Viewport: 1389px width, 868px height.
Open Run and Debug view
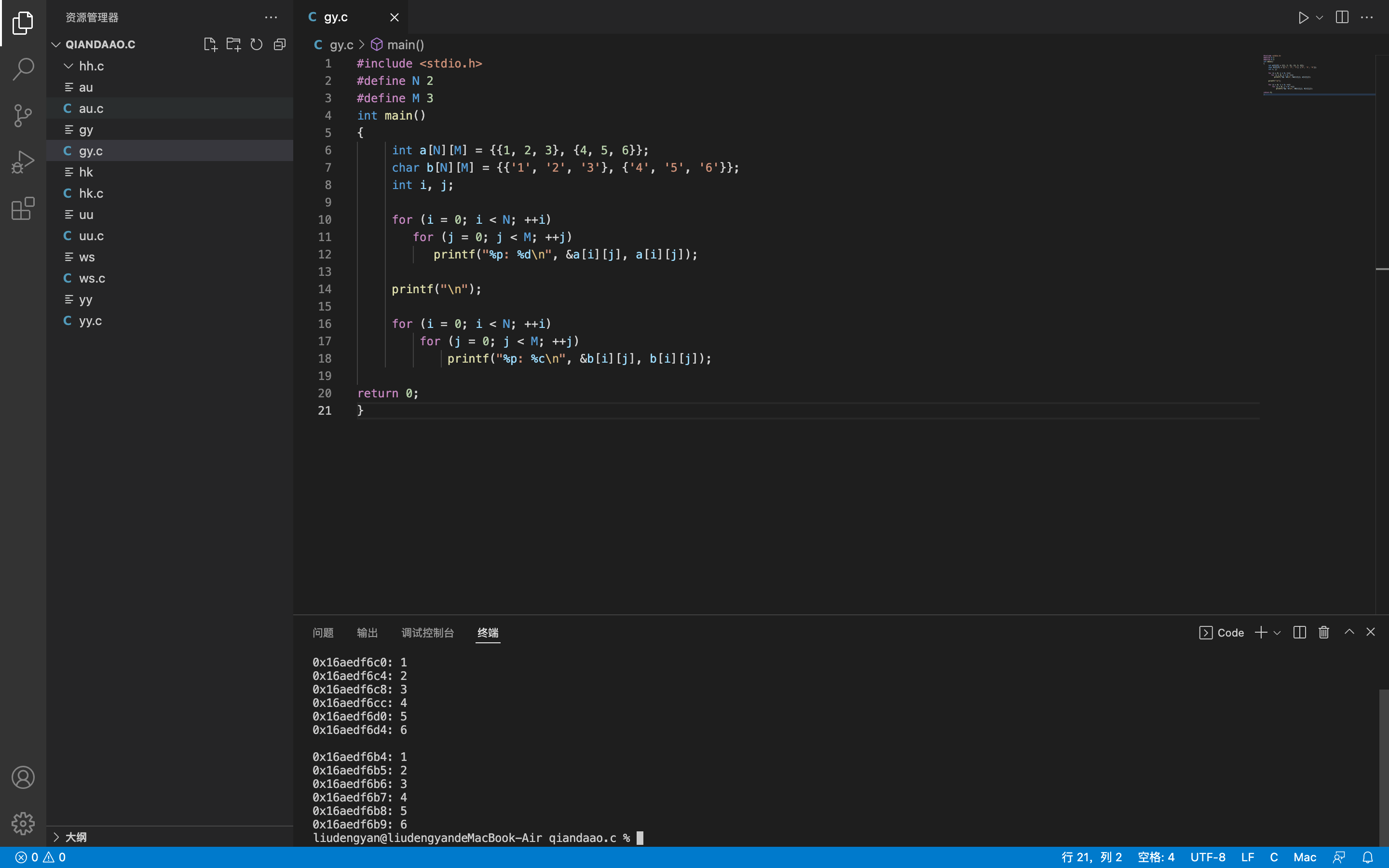click(23, 162)
